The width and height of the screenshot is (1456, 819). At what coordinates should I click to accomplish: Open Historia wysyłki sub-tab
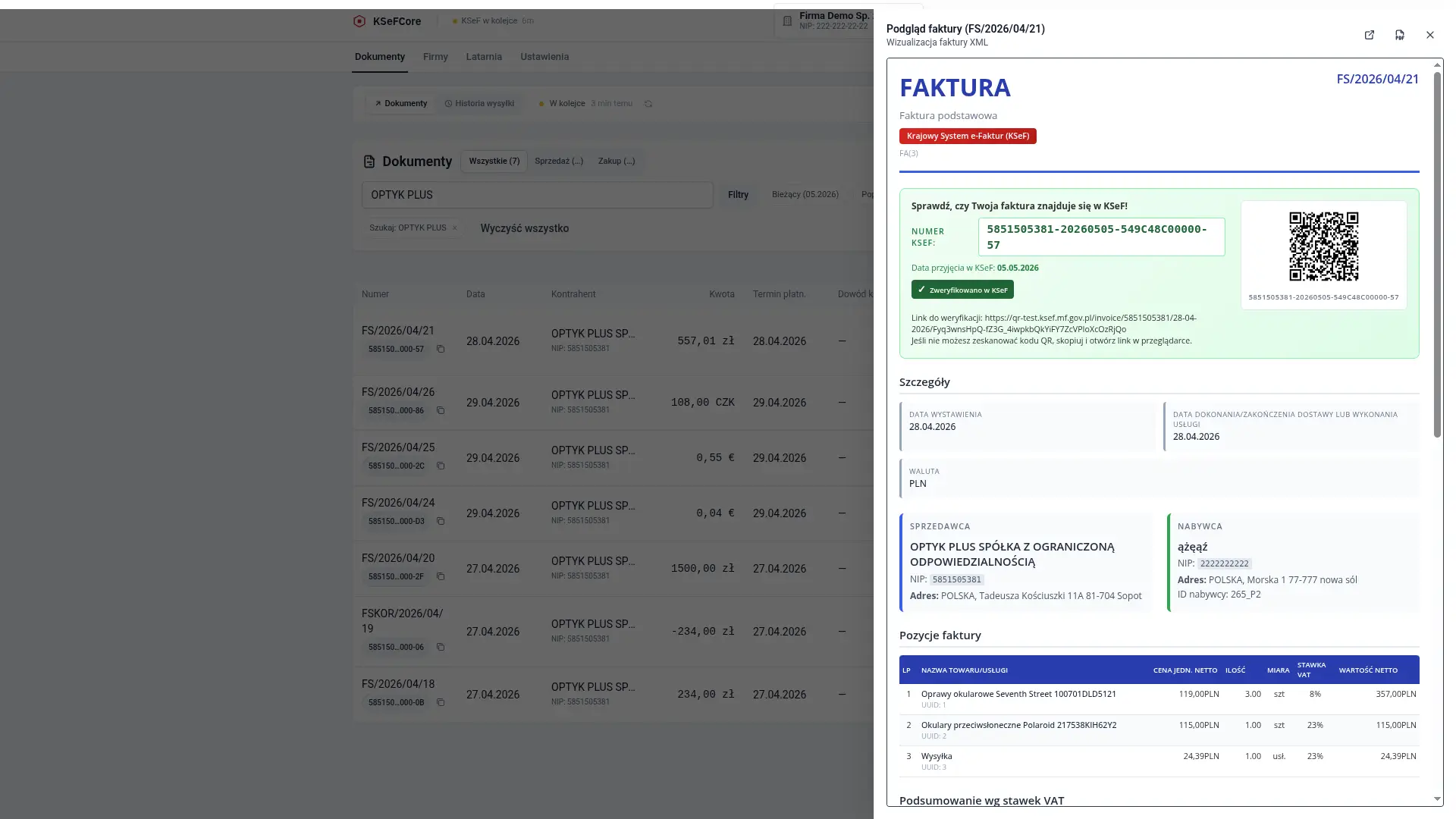pyautogui.click(x=479, y=104)
